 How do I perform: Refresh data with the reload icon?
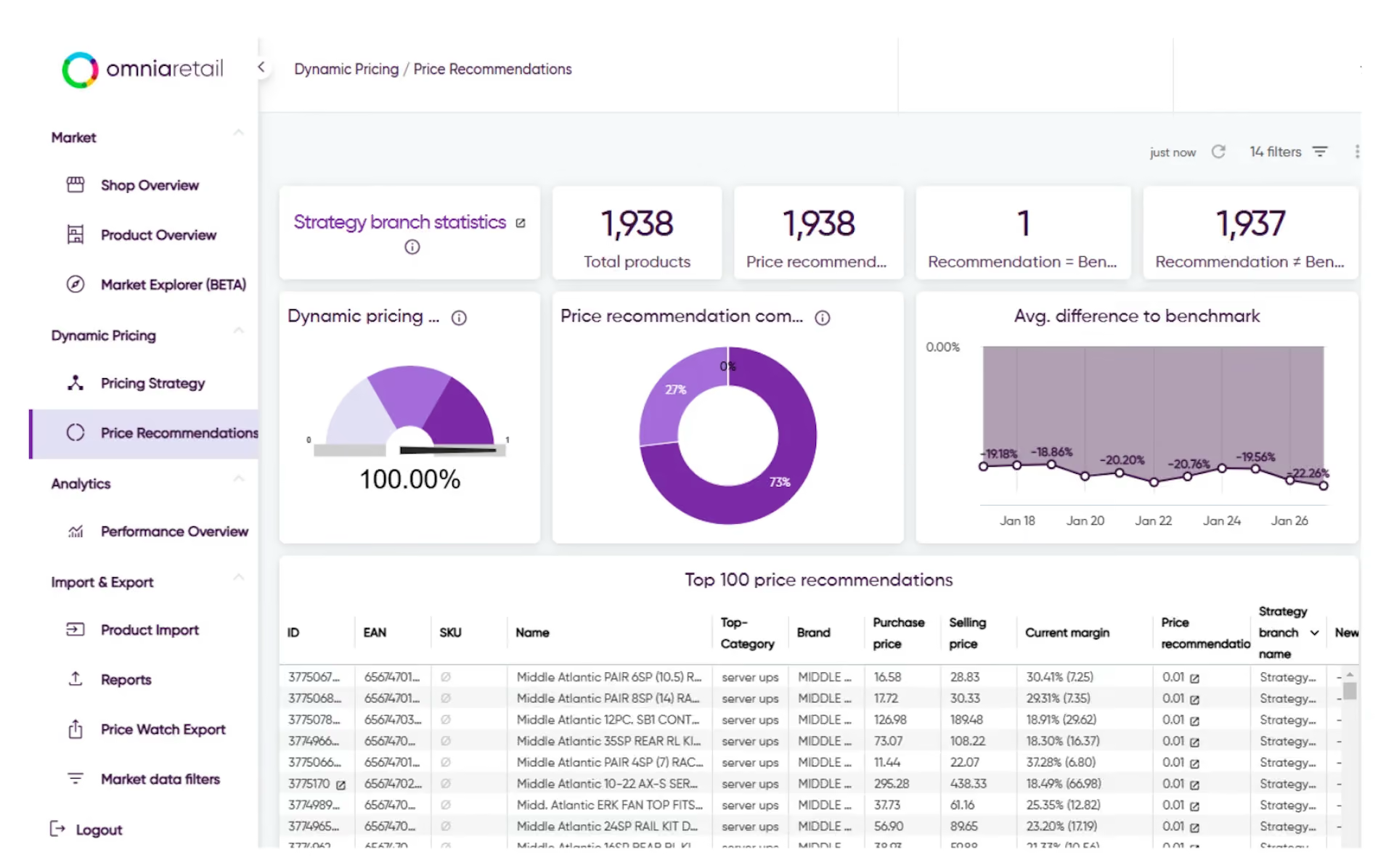pyautogui.click(x=1218, y=152)
